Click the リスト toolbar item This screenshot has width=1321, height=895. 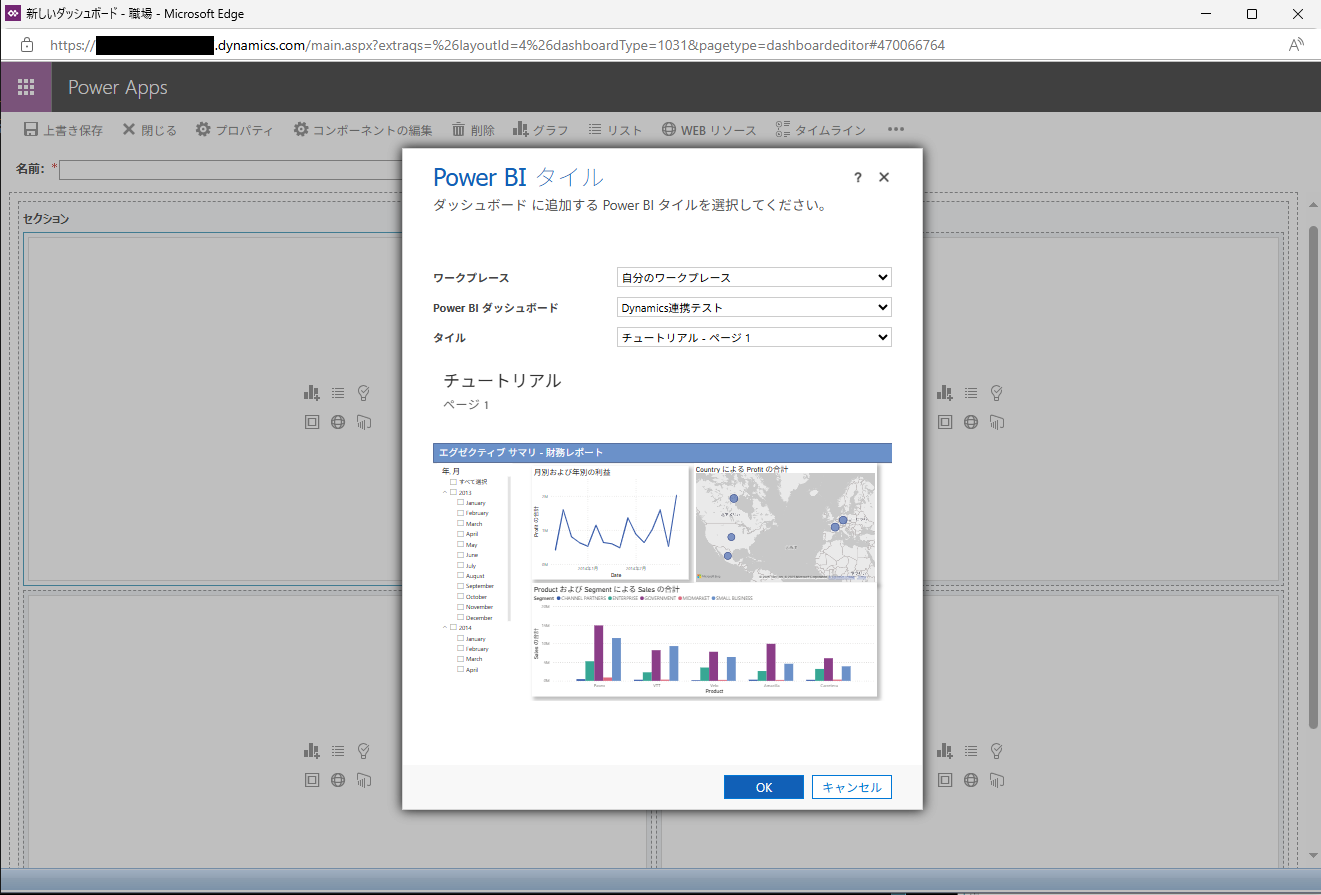pyautogui.click(x=615, y=130)
